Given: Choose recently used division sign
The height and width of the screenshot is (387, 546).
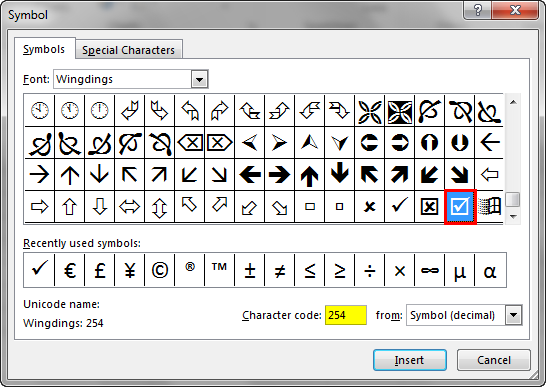Looking at the screenshot, I should click(369, 270).
